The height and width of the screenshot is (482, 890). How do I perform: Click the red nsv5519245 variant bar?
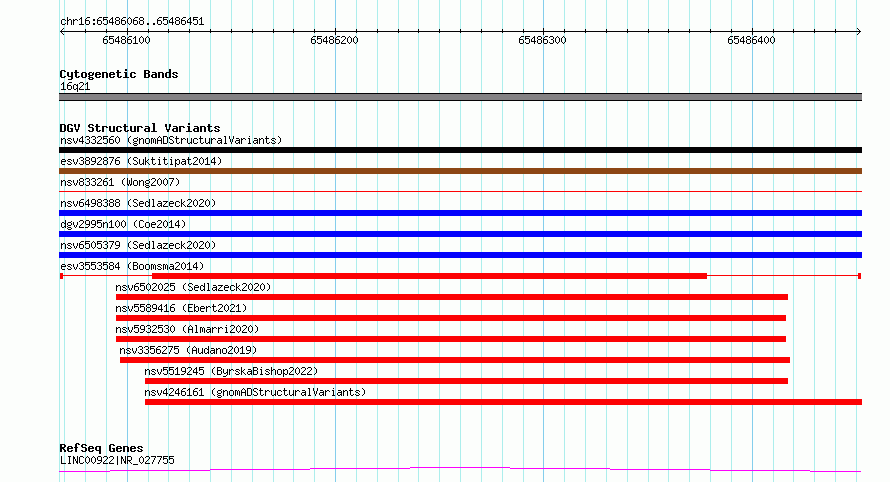coord(467,381)
